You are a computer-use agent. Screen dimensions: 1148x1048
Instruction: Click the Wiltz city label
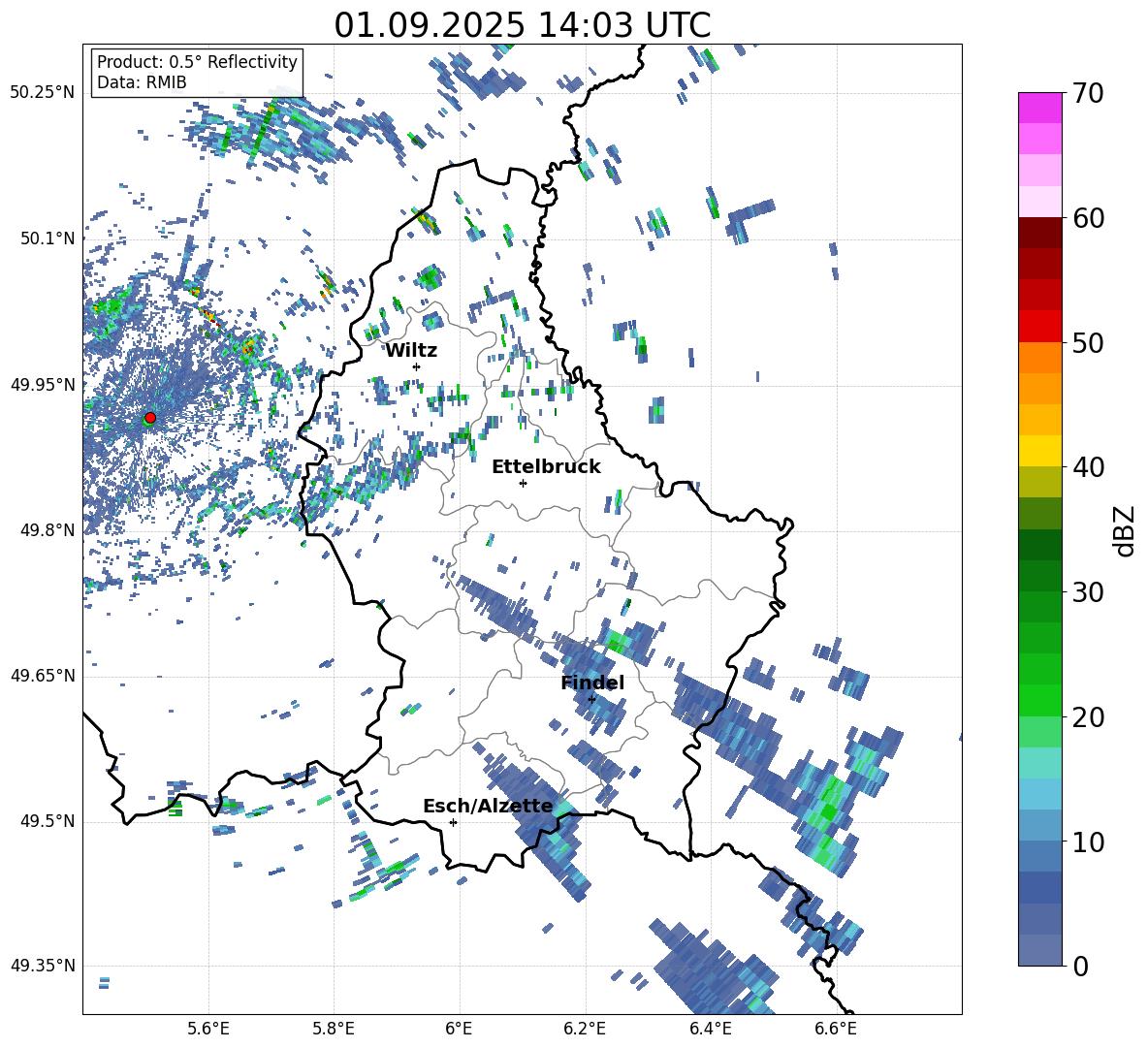tap(411, 351)
